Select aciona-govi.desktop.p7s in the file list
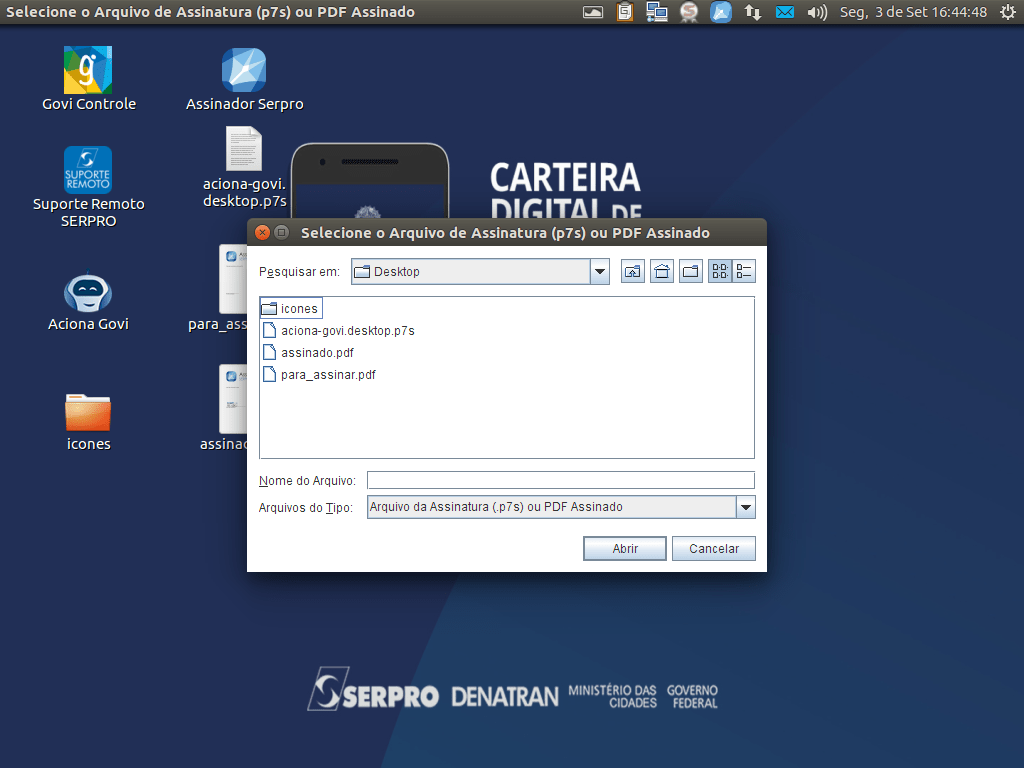1024x768 pixels. point(338,330)
